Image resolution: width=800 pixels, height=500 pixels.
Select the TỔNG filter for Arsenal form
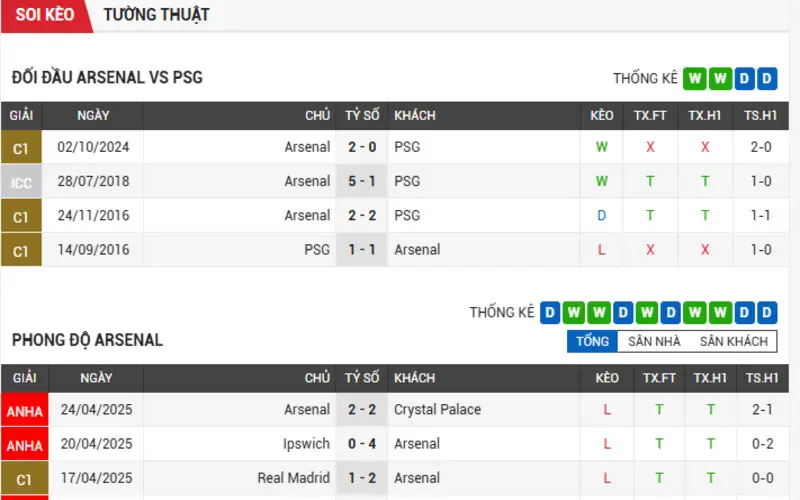click(x=592, y=341)
